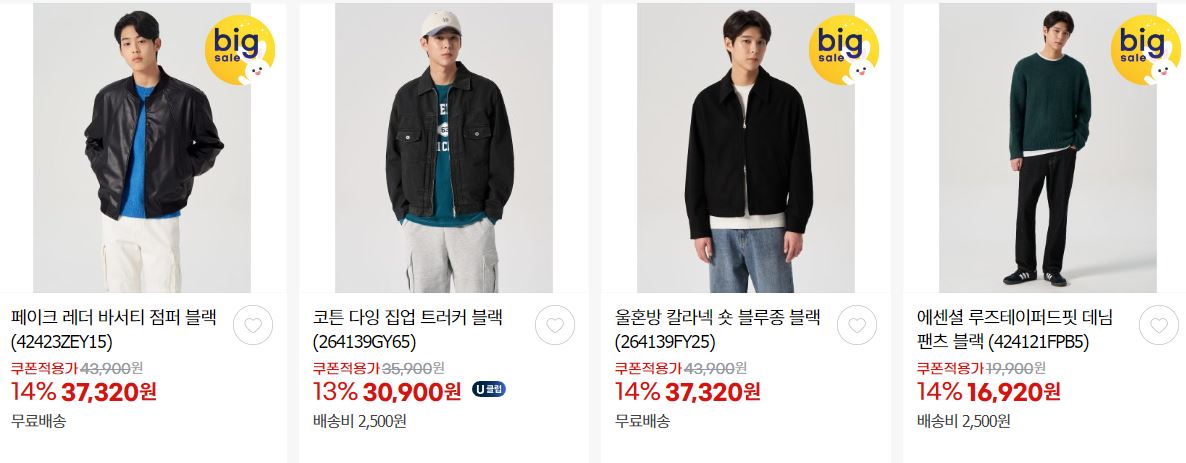Open 페이크 레더 바서티 점퍼 블랙 product title

click(x=113, y=329)
